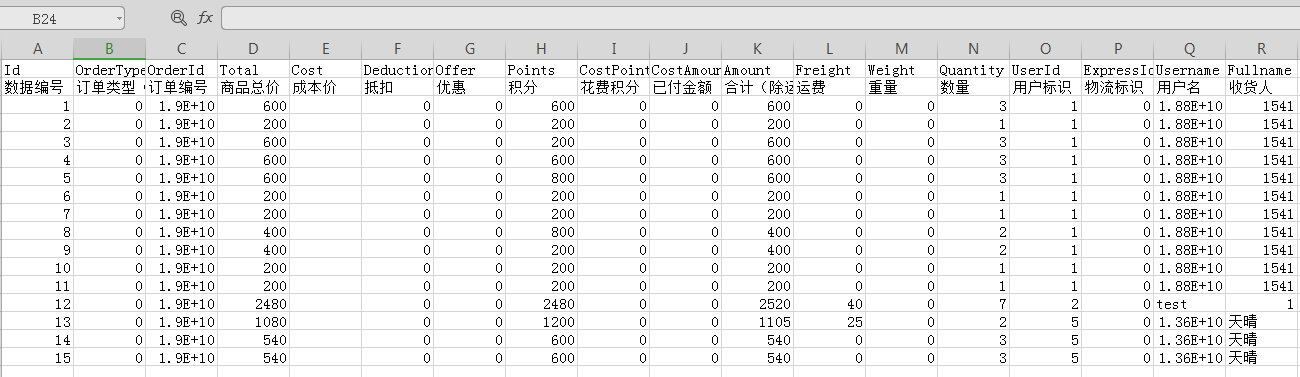Click the UserId header cell
The width and height of the screenshot is (1300, 377).
(1045, 70)
